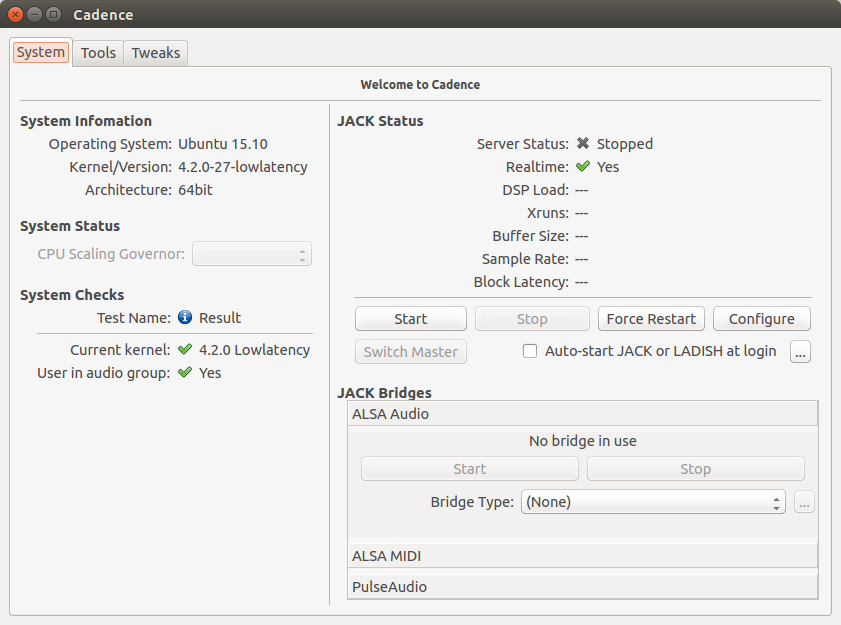Open bridge type options ellipsis button

804,502
